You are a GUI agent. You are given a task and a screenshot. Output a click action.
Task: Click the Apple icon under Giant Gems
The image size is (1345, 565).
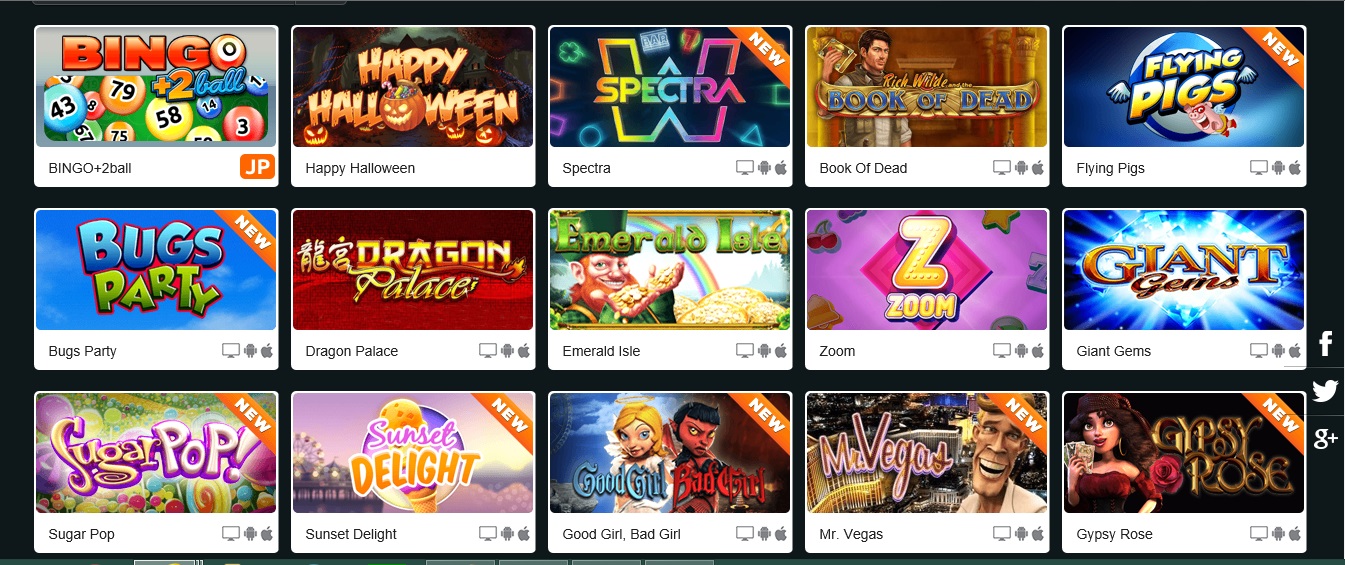(1295, 351)
